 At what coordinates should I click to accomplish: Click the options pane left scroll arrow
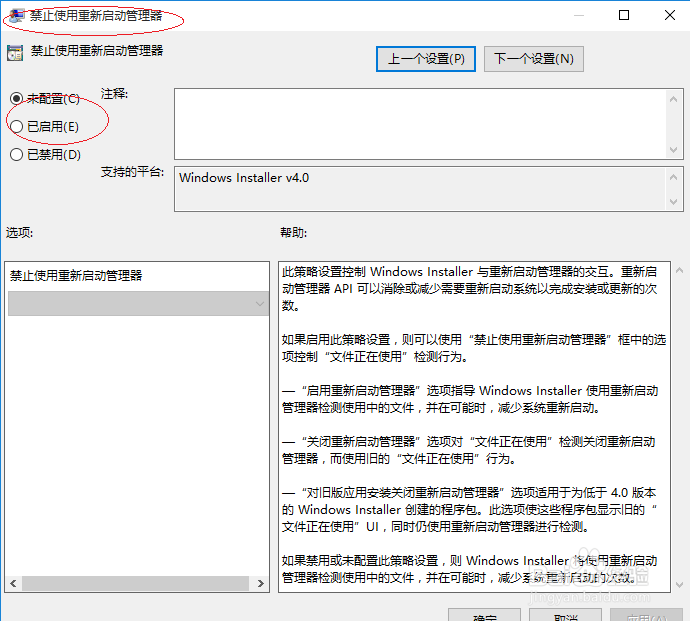[x=13, y=584]
